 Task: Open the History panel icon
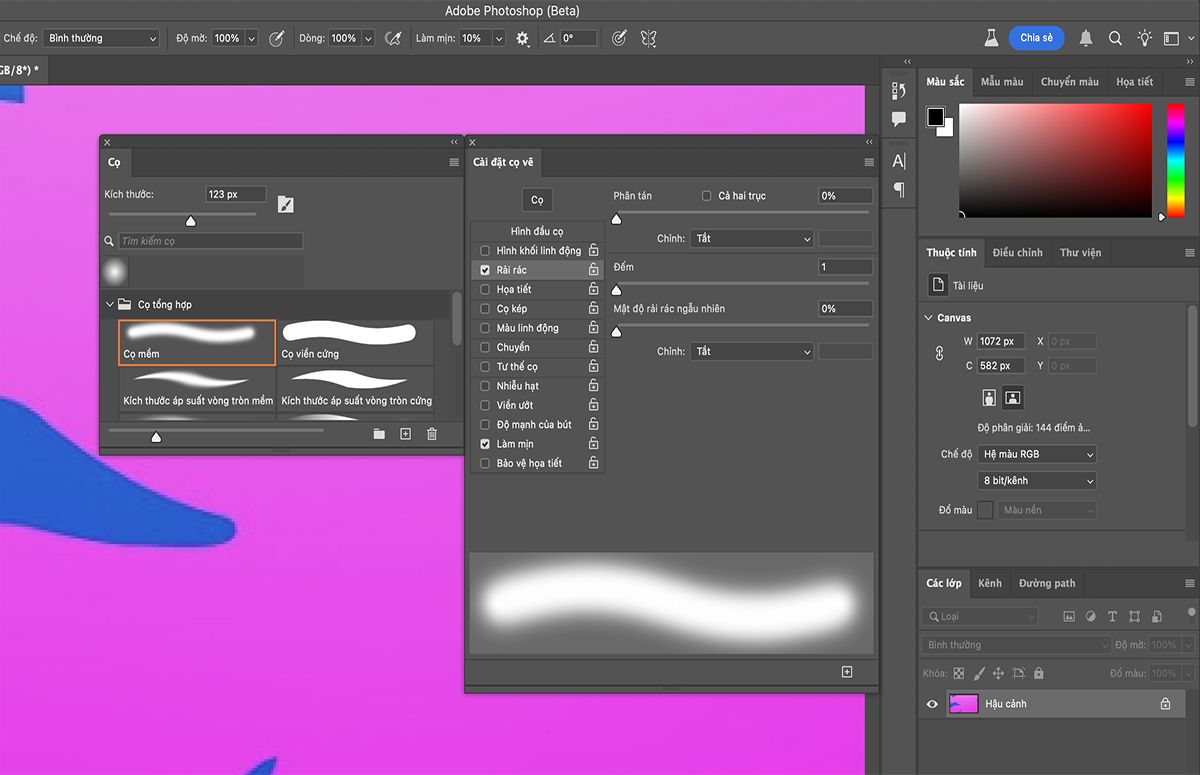(x=898, y=91)
